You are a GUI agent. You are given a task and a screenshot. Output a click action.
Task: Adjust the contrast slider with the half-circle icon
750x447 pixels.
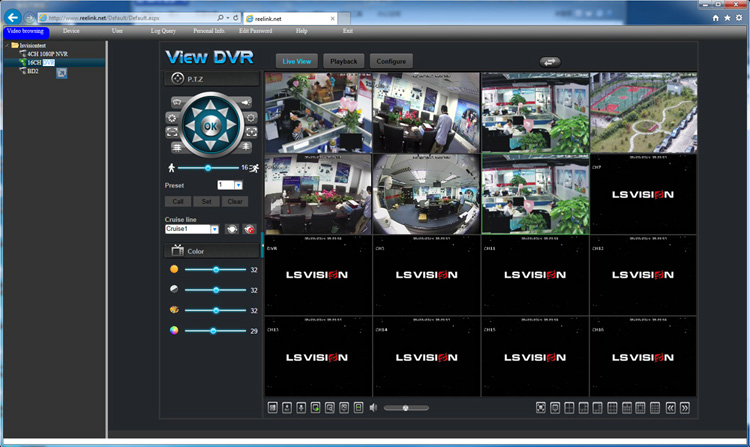(216, 290)
